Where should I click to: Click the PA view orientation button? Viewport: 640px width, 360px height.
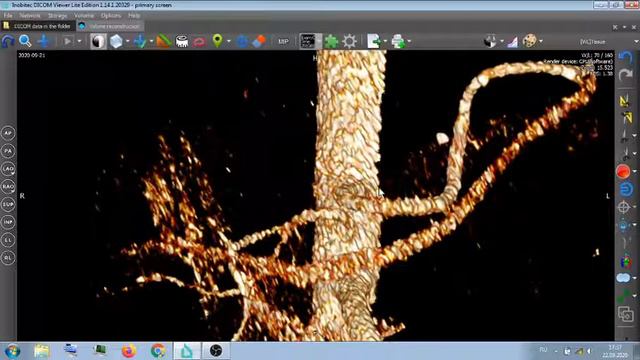[x=8, y=151]
